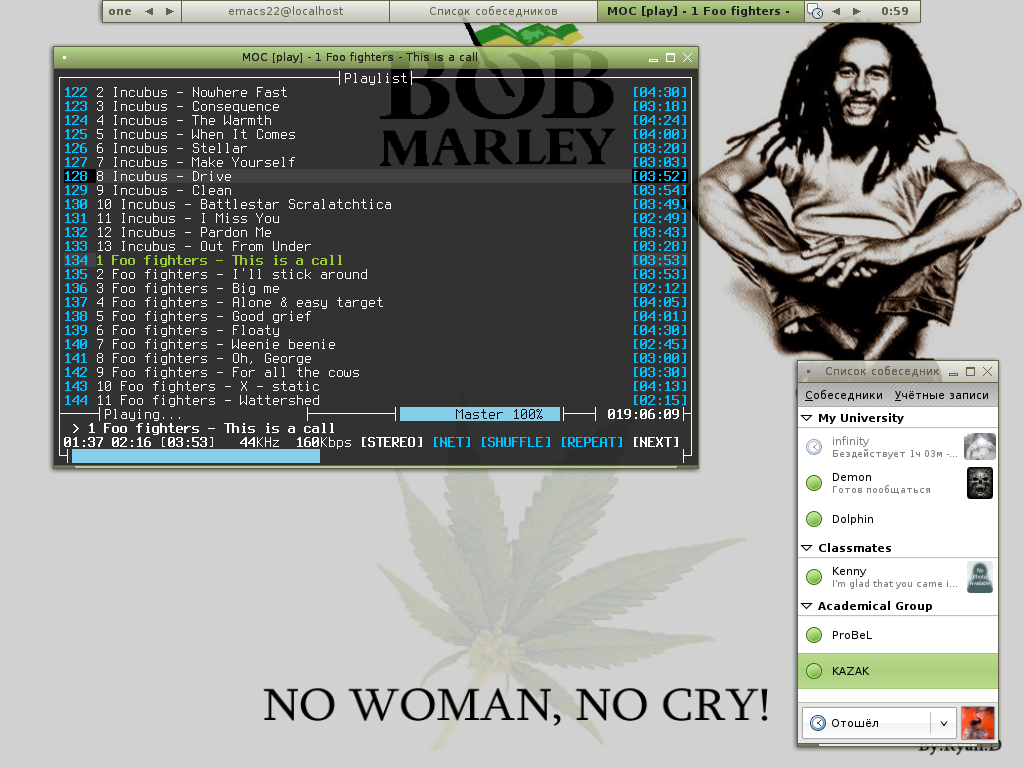1024x768 pixels.
Task: Select 'Foo fighters - I'll stick around'
Action: click(376, 275)
